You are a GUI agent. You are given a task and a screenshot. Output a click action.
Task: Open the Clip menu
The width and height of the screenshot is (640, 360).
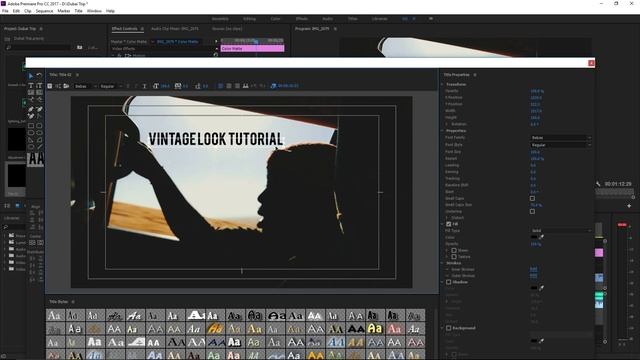[28, 11]
